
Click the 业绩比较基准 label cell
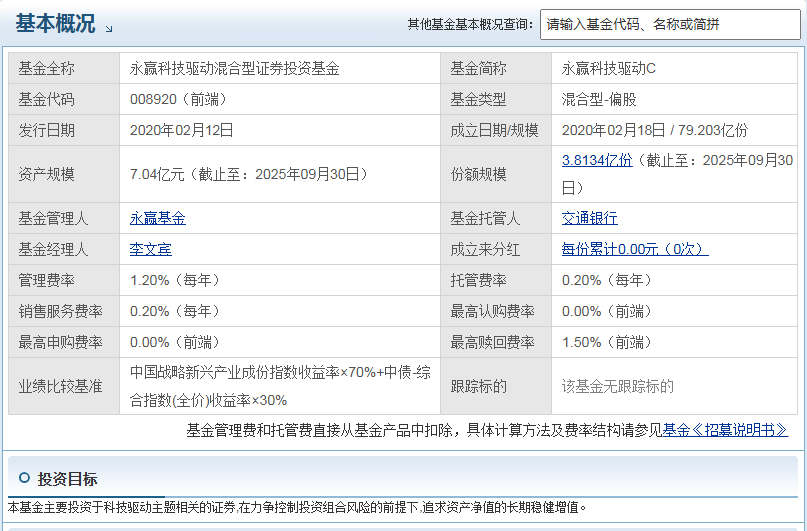[x=64, y=386]
